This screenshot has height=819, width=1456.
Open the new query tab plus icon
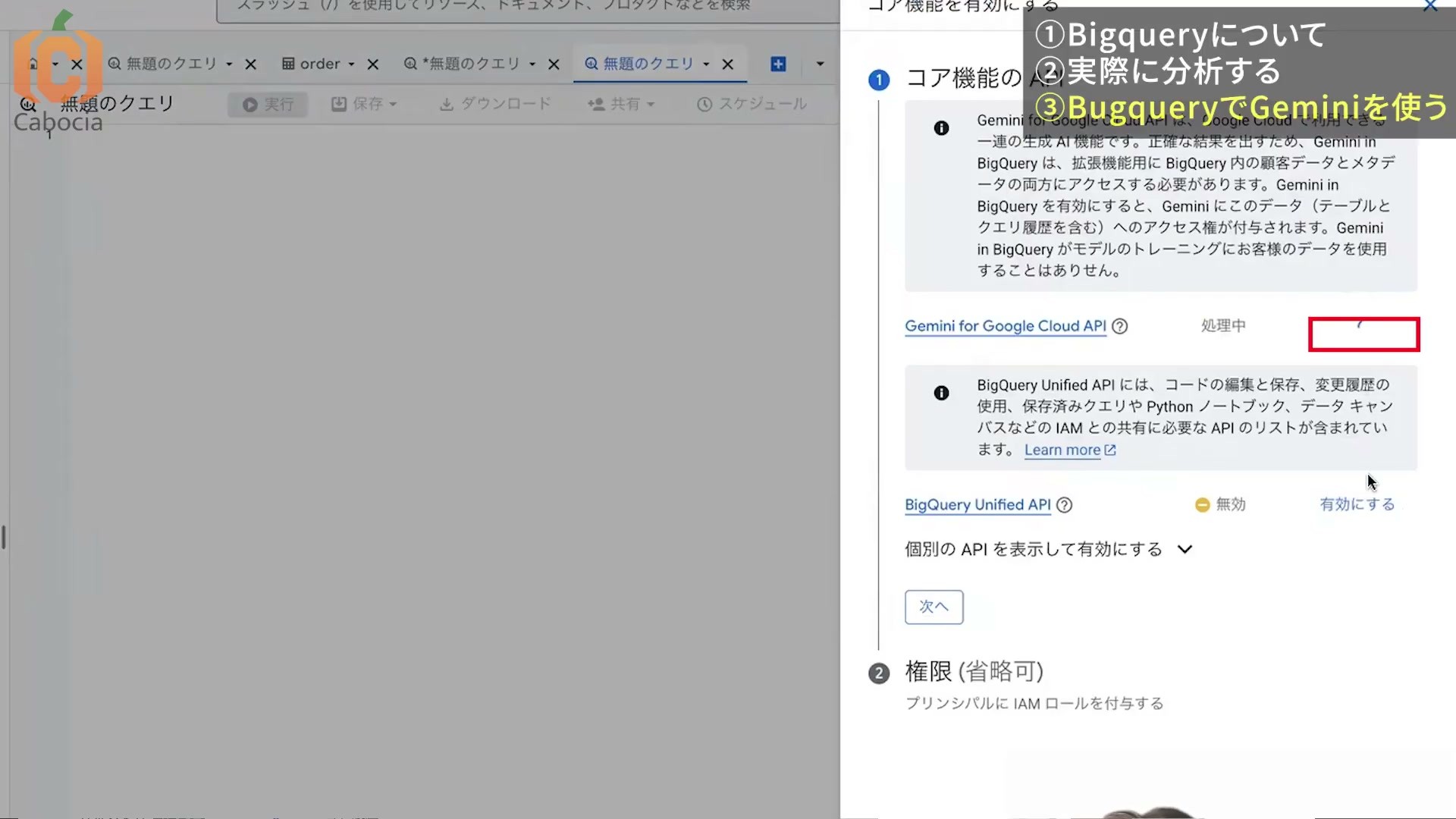coord(778,64)
